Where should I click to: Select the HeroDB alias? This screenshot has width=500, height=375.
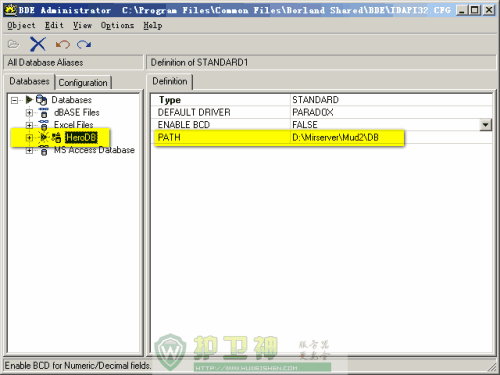(81, 137)
